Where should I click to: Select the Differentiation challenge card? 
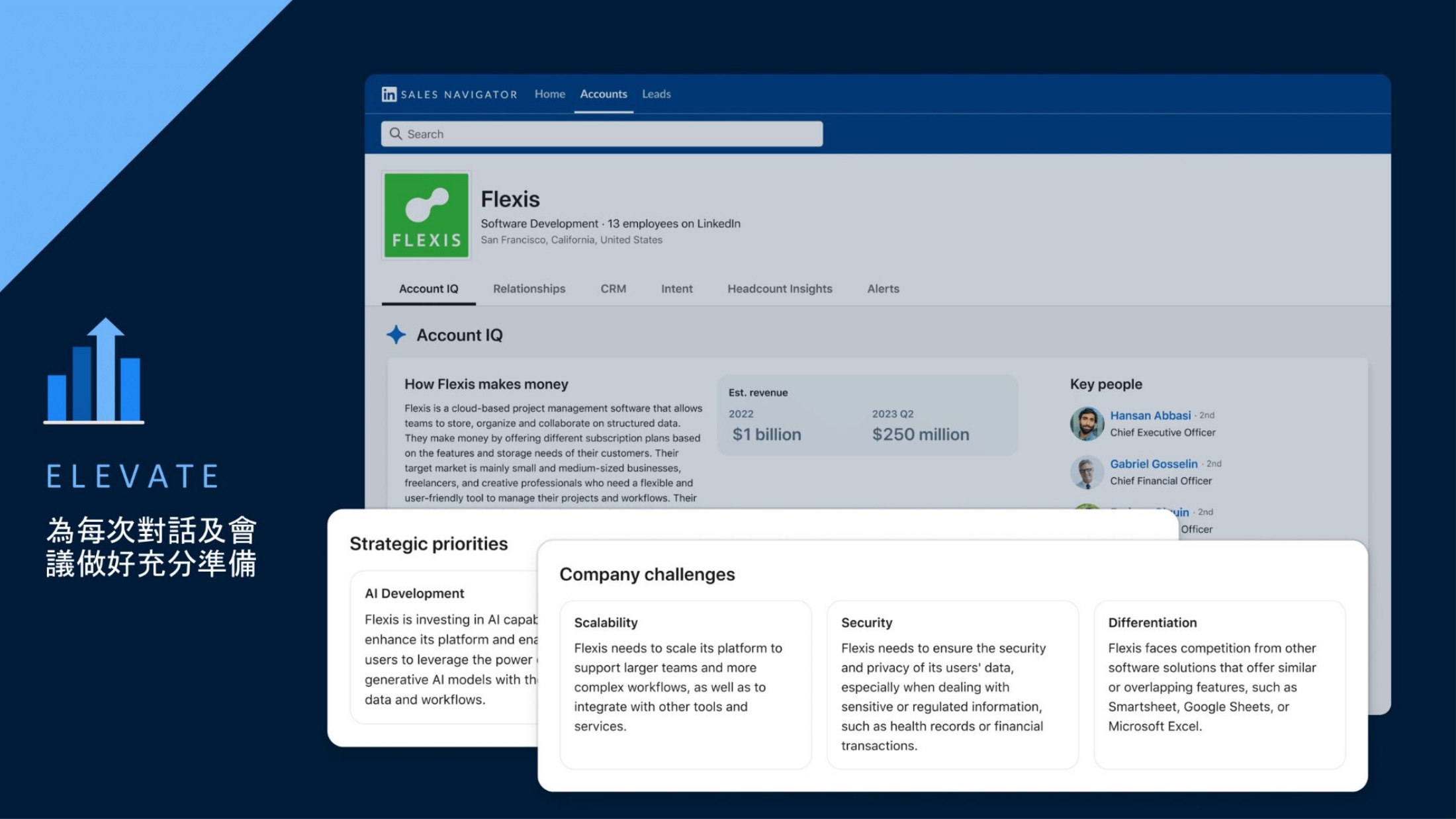(x=1220, y=685)
